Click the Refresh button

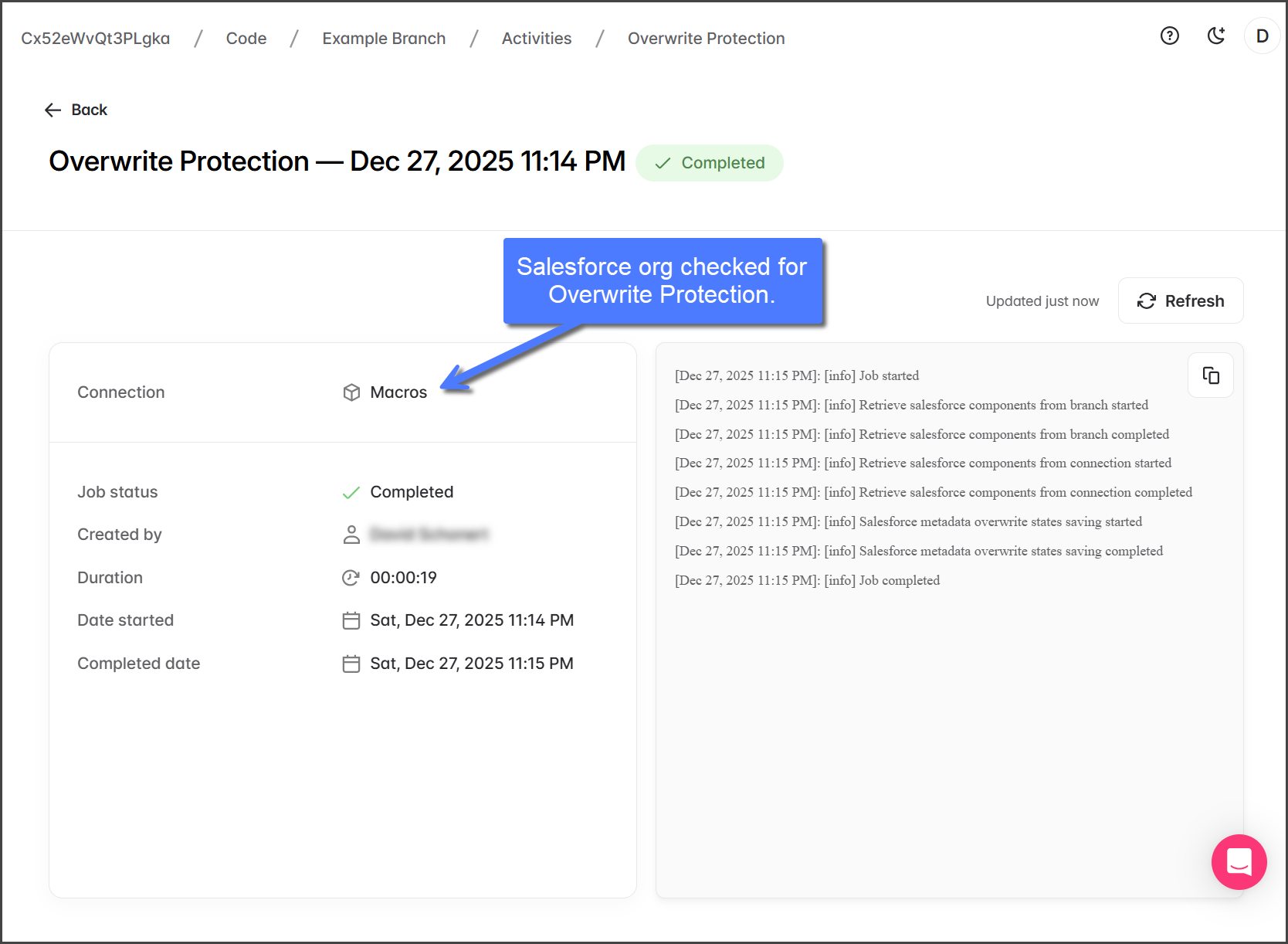[x=1180, y=301]
